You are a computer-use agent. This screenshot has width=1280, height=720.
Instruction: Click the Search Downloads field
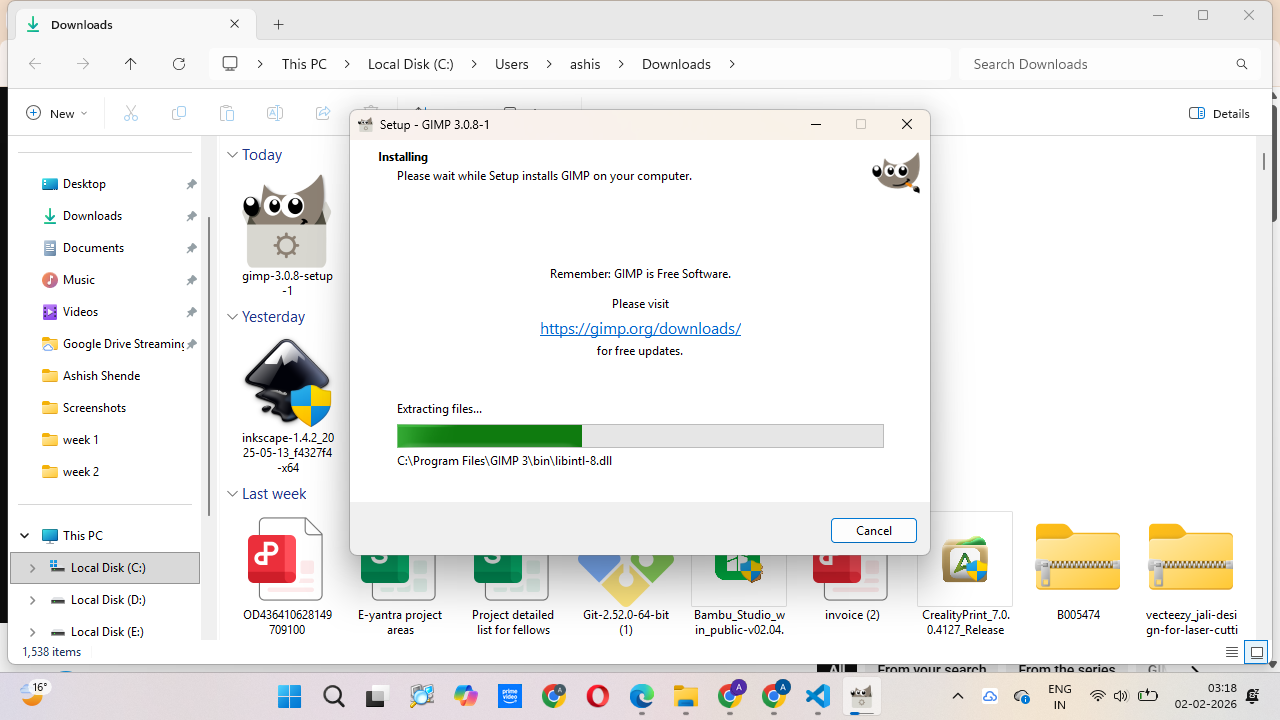[x=1110, y=64]
